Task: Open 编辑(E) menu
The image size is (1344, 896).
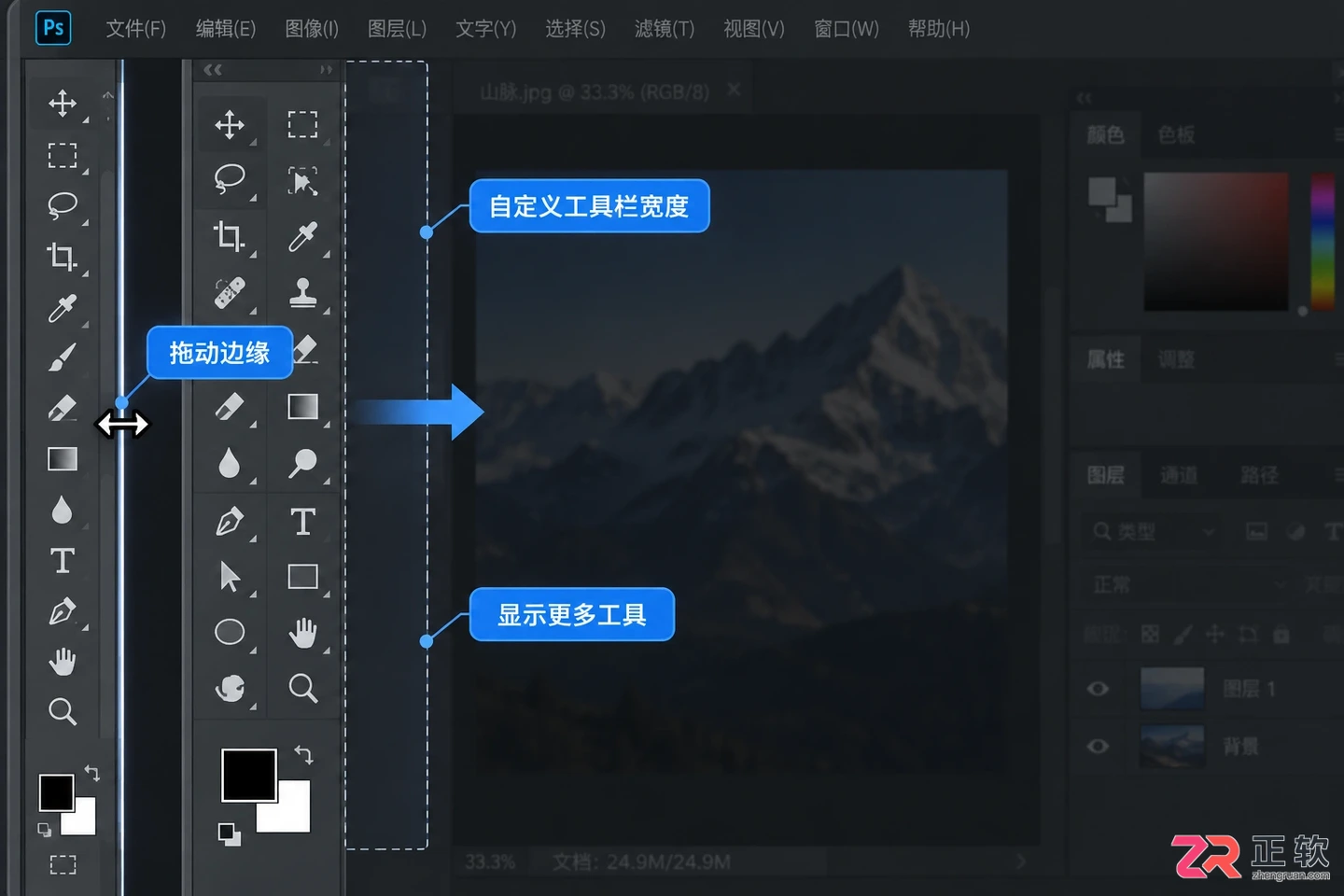Action: (225, 29)
